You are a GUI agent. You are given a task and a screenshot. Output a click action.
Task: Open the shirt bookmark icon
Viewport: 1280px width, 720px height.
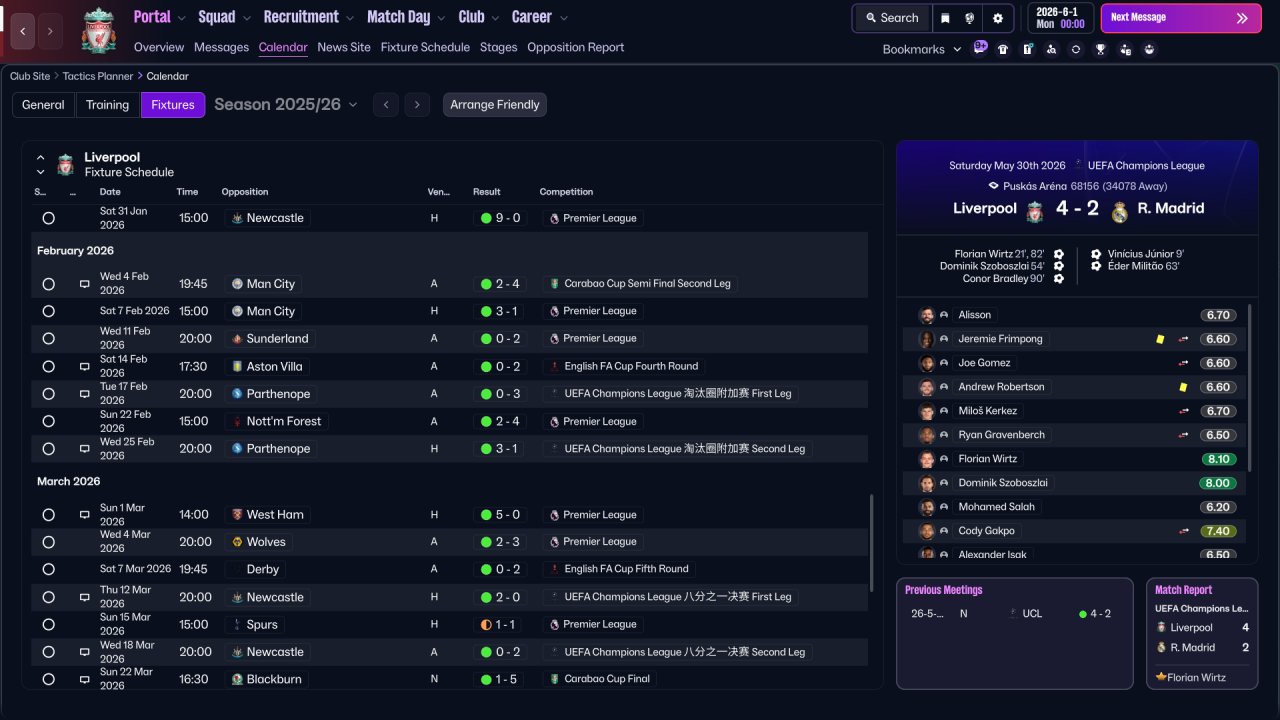coord(1003,49)
